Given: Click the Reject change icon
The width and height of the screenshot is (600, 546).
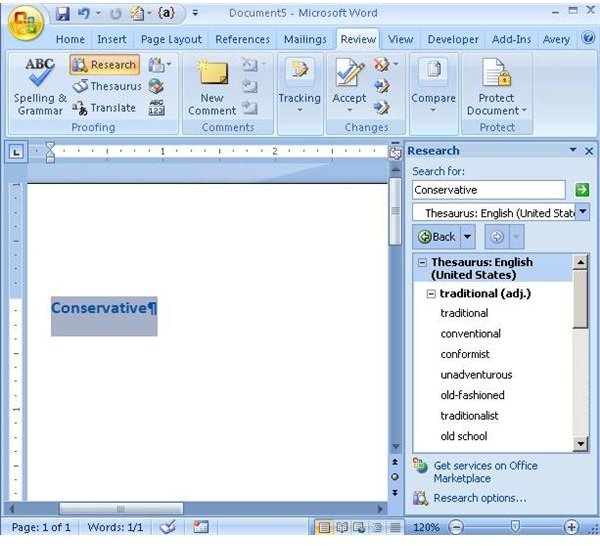Looking at the screenshot, I should tap(382, 64).
